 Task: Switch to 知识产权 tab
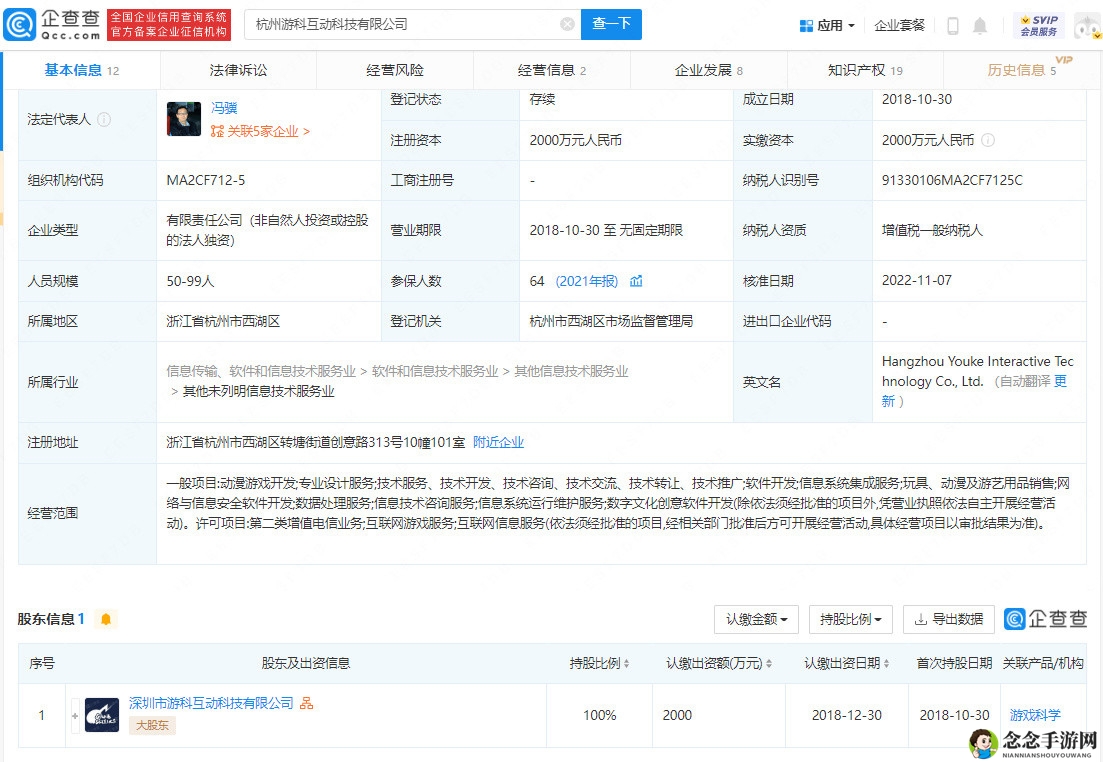865,70
